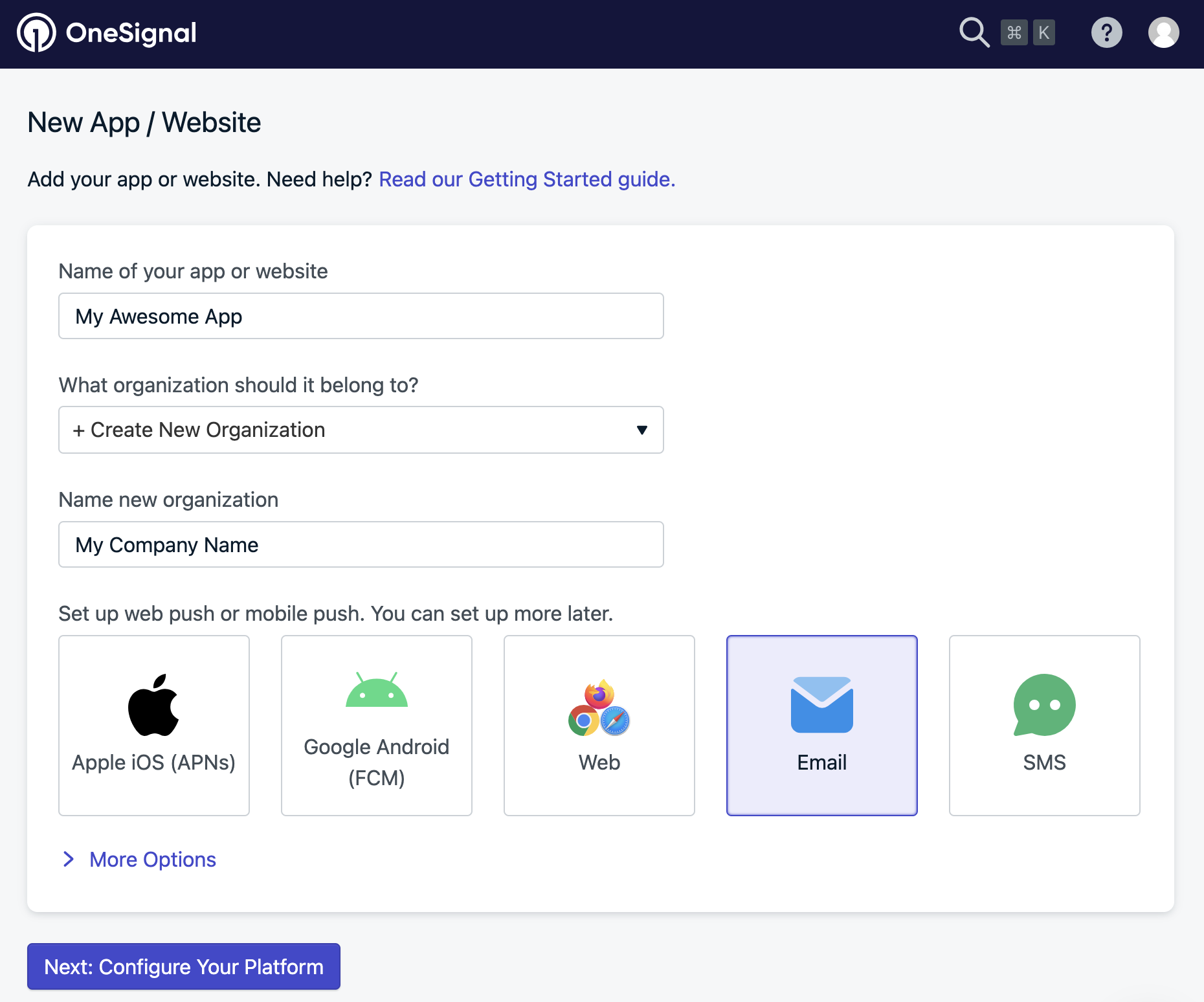Viewport: 1204px width, 1002px height.
Task: Click Next: Configure Your Platform
Action: 184,966
